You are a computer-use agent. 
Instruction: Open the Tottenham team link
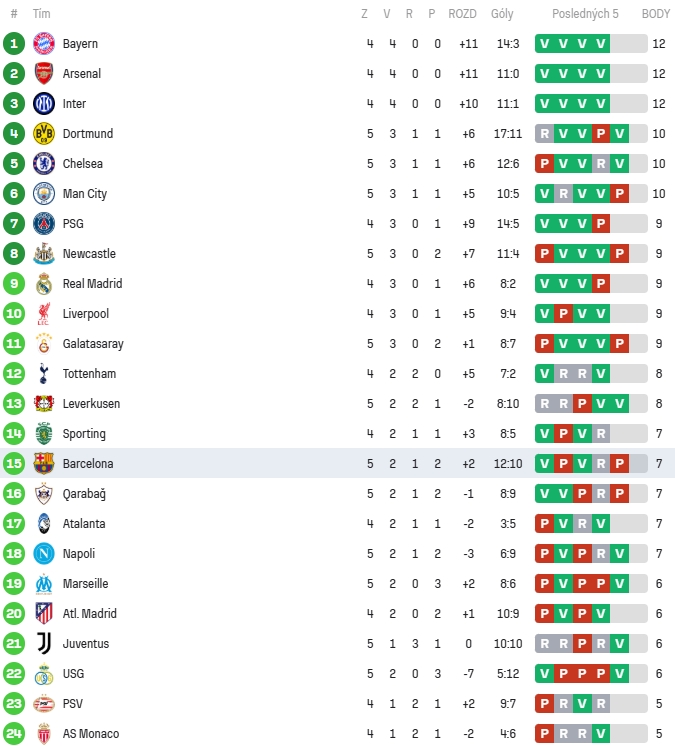coord(89,374)
